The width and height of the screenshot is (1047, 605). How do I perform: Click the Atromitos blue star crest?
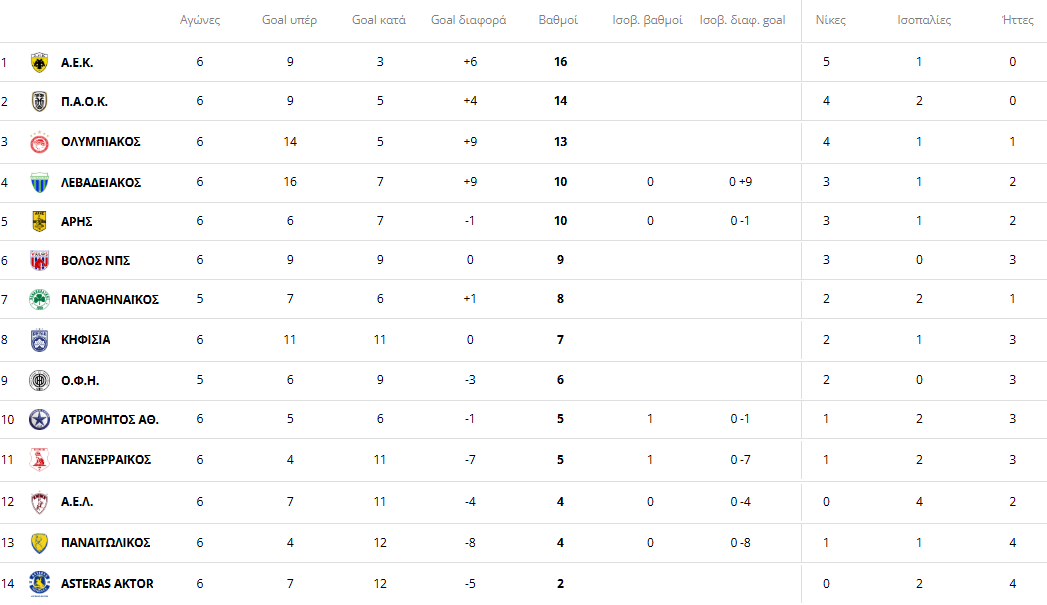click(40, 419)
